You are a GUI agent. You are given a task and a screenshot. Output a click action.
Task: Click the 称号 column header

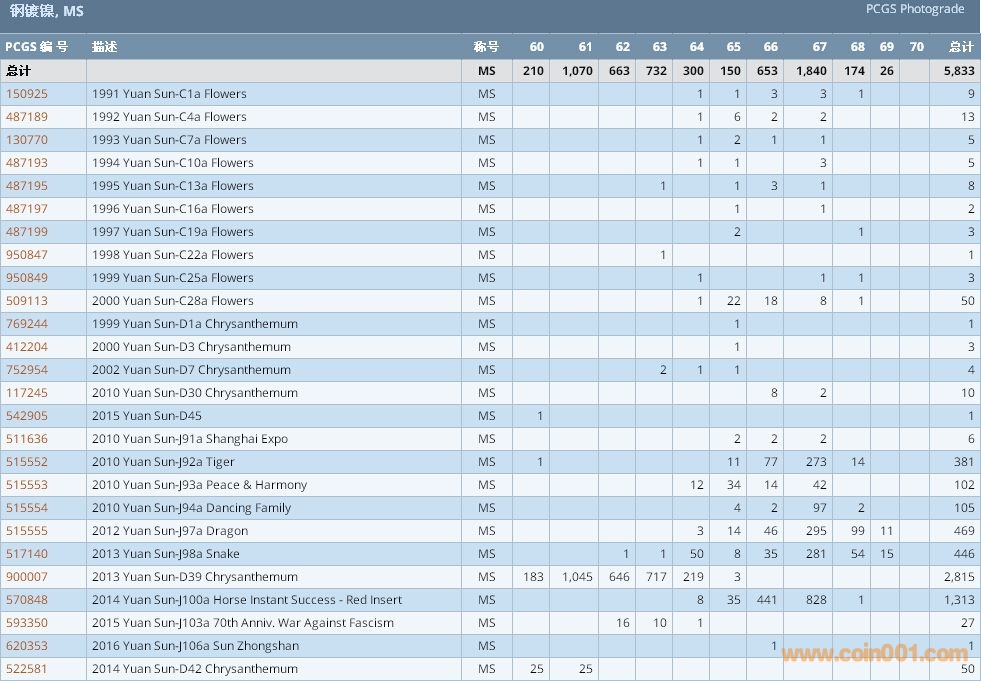[486, 47]
